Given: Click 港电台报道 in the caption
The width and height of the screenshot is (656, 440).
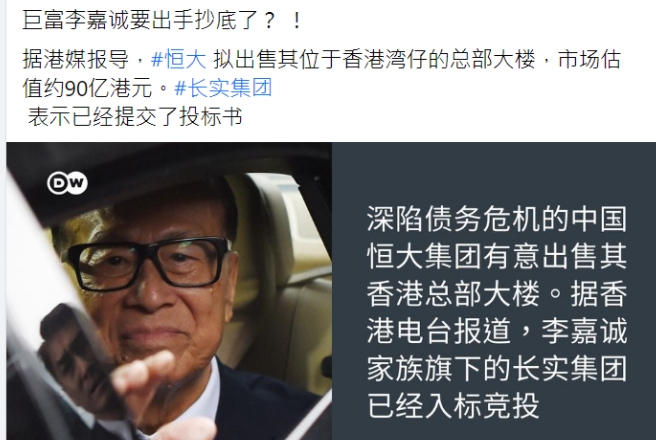Looking at the screenshot, I should [x=439, y=331].
